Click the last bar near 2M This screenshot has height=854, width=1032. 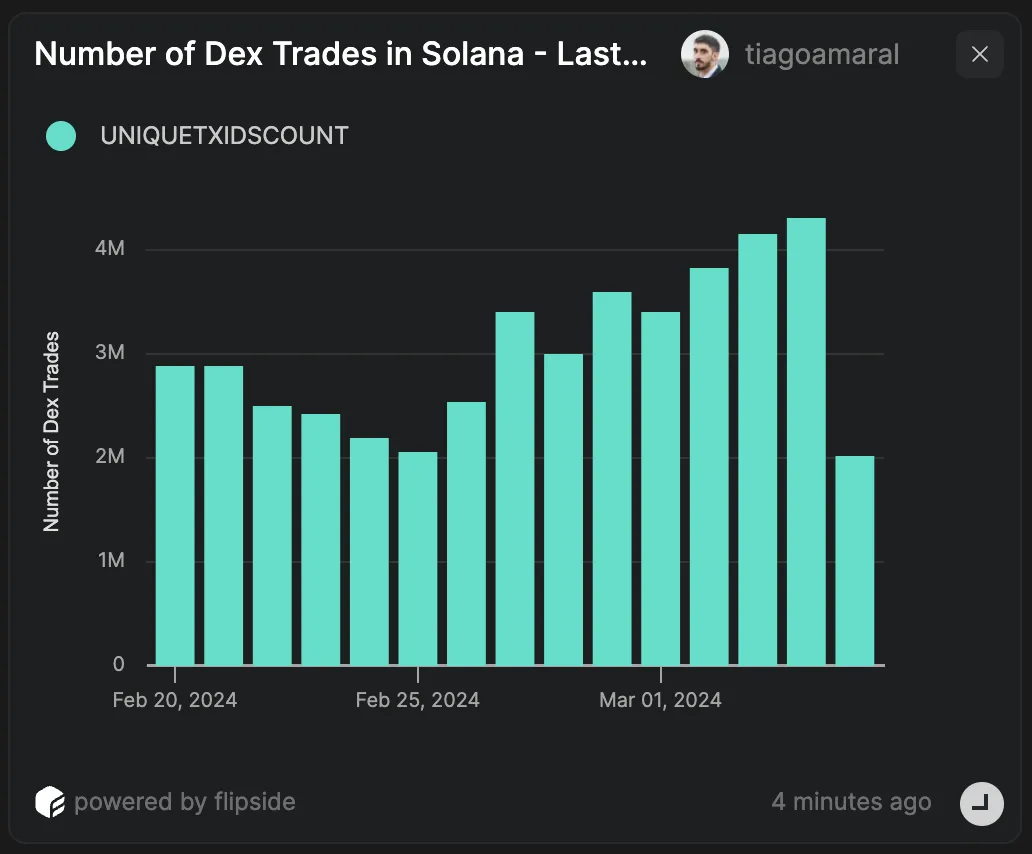tap(855, 561)
